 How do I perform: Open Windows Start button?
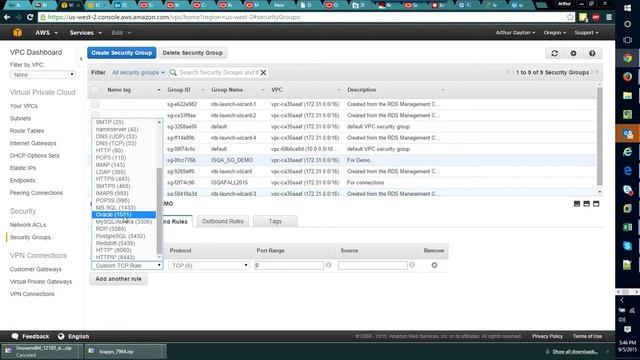point(627,8)
